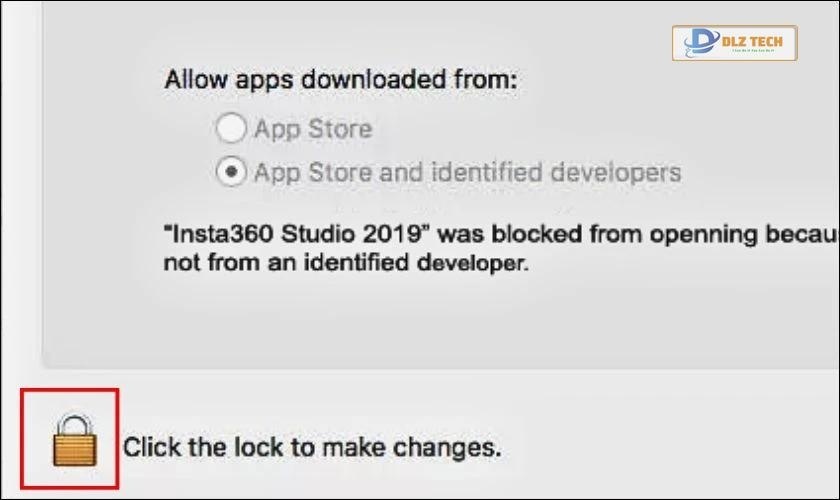
Task: Click the padlock's golden body
Action: [x=75, y=448]
